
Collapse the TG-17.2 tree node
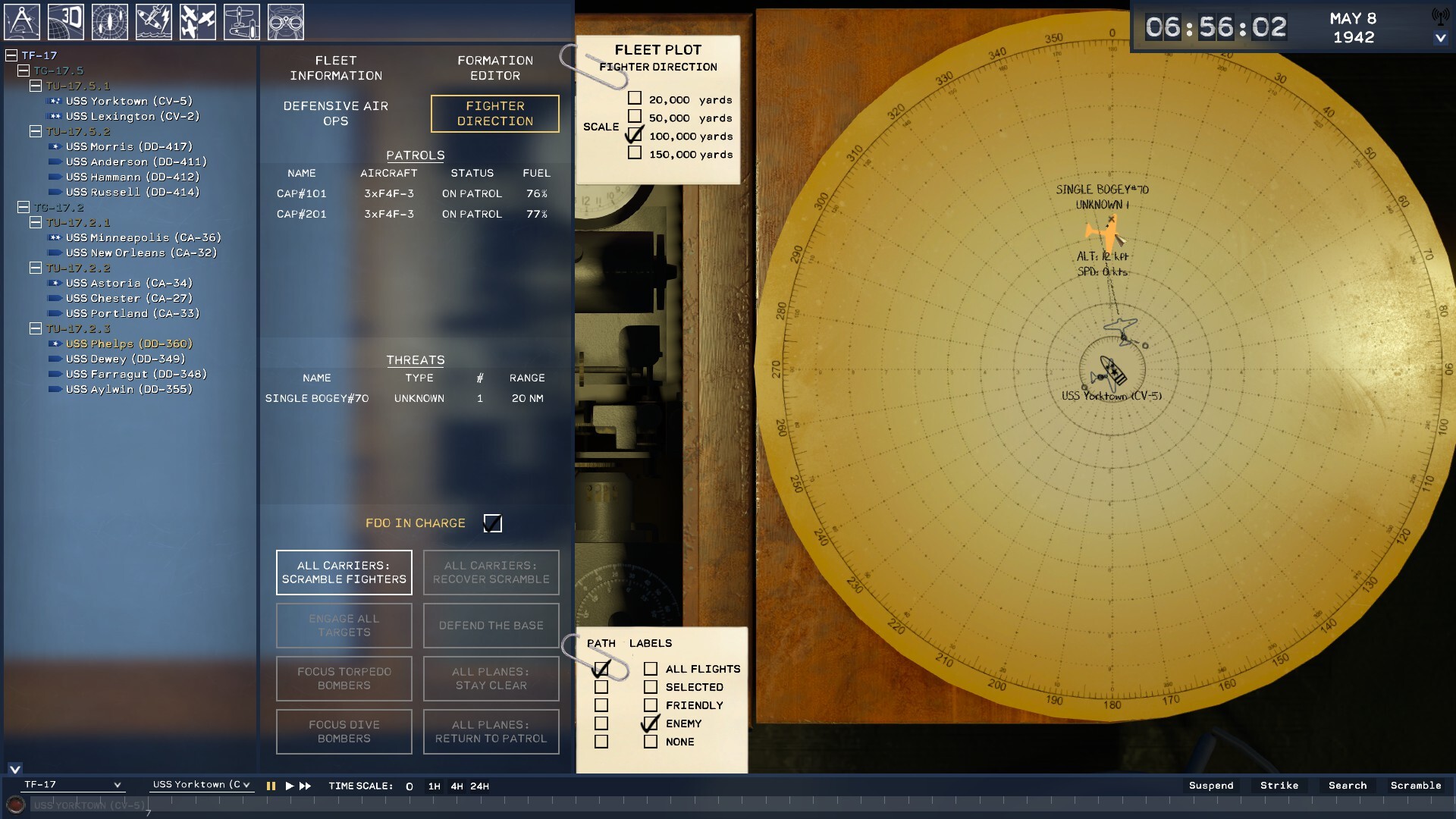point(24,207)
